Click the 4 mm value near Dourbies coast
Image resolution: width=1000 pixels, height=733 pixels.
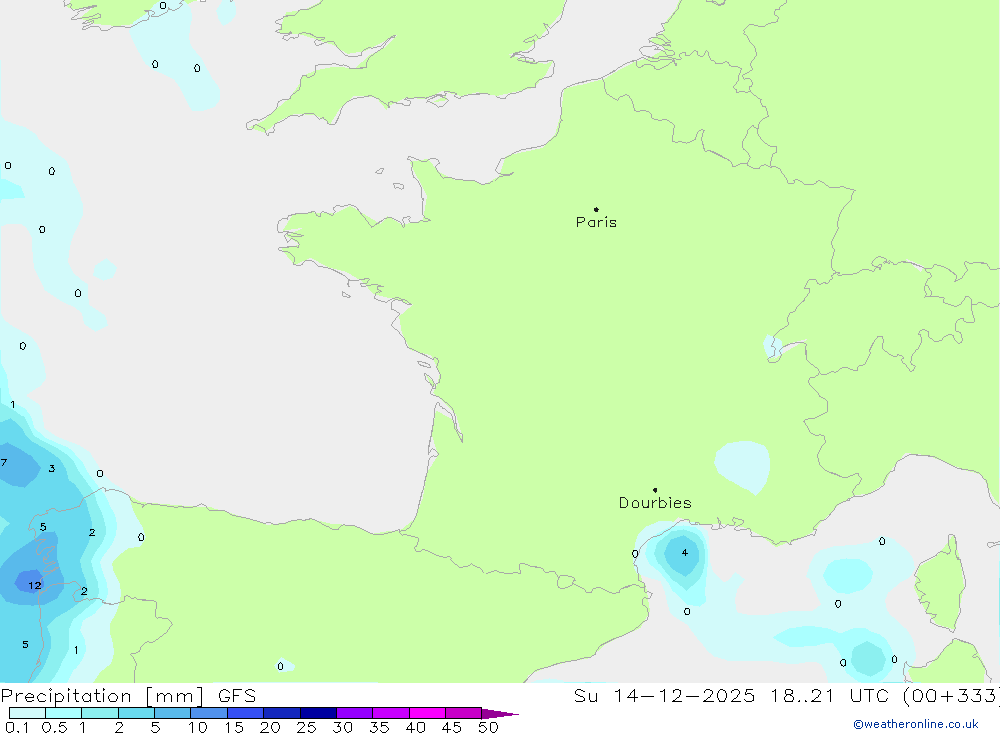(x=684, y=552)
